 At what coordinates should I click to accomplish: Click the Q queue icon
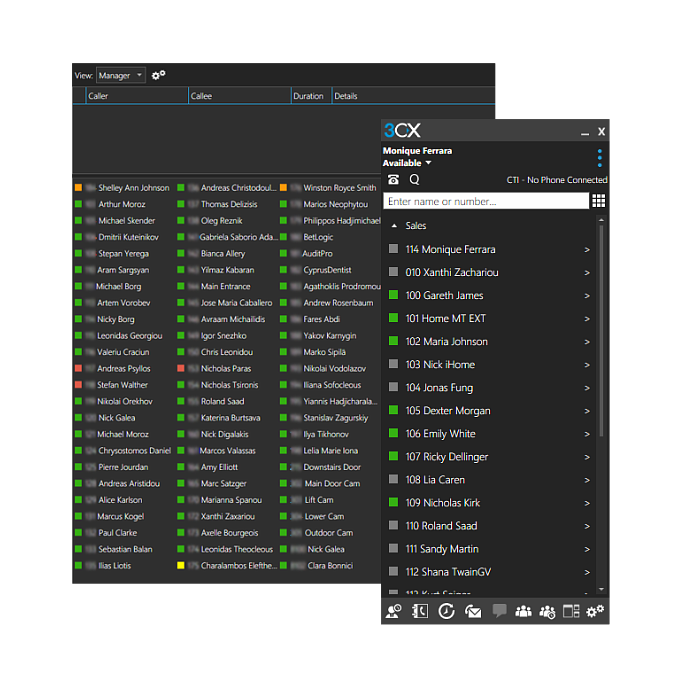(414, 180)
